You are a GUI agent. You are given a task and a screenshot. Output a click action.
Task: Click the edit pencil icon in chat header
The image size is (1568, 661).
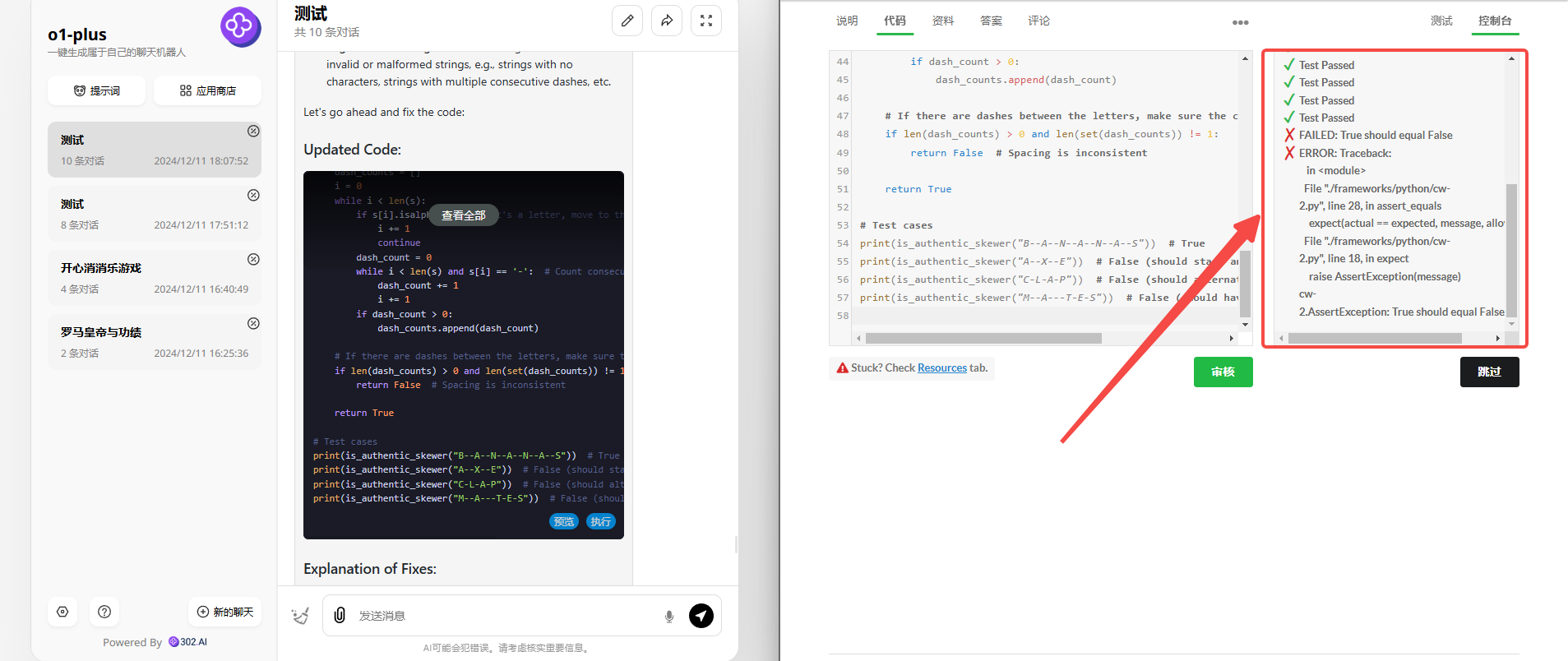627,21
